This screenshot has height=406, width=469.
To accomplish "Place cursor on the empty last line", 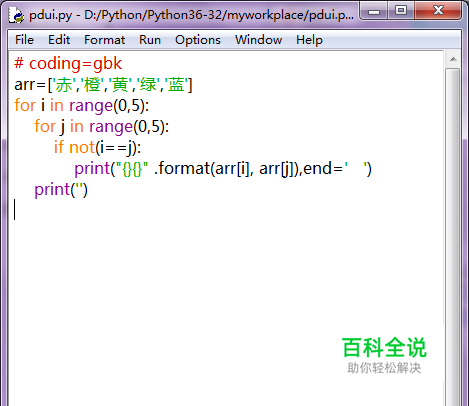I will pos(227,210).
